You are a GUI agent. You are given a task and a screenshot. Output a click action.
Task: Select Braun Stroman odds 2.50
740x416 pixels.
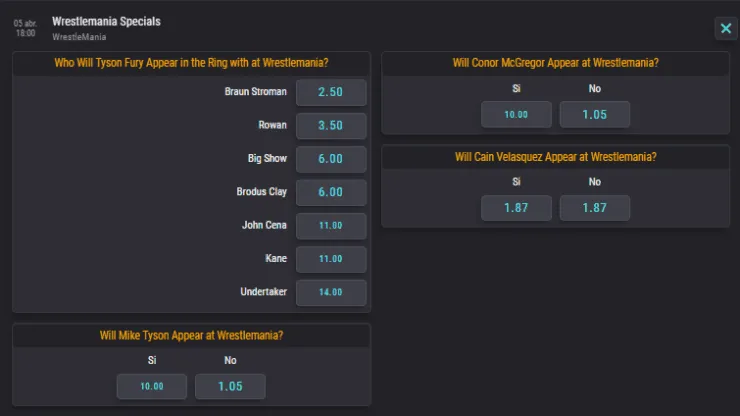(331, 92)
